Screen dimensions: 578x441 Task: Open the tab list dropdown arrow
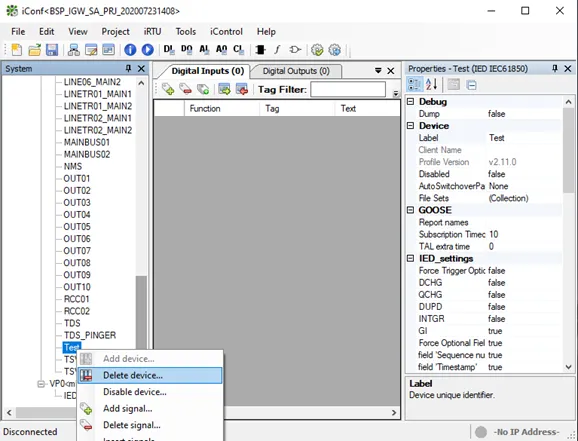[x=378, y=70]
